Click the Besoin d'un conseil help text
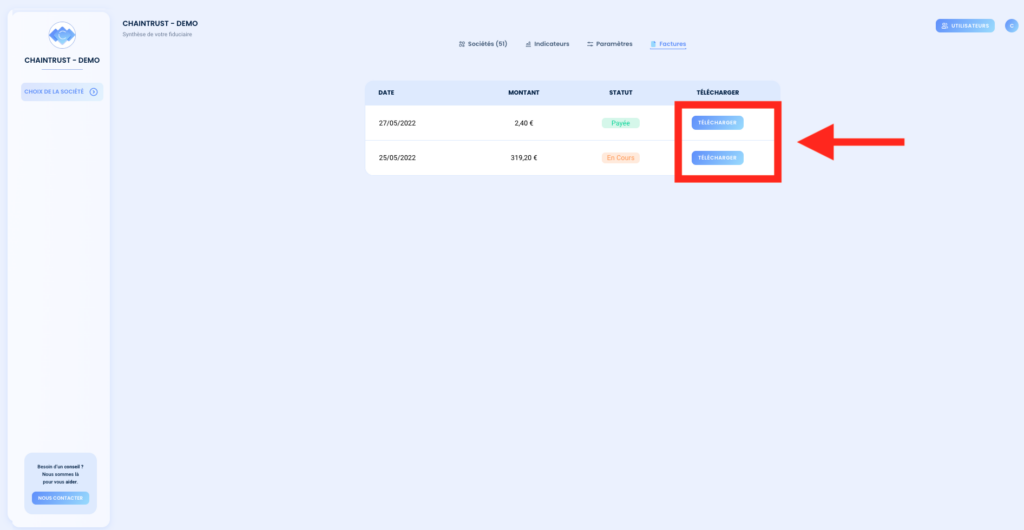 (x=61, y=474)
